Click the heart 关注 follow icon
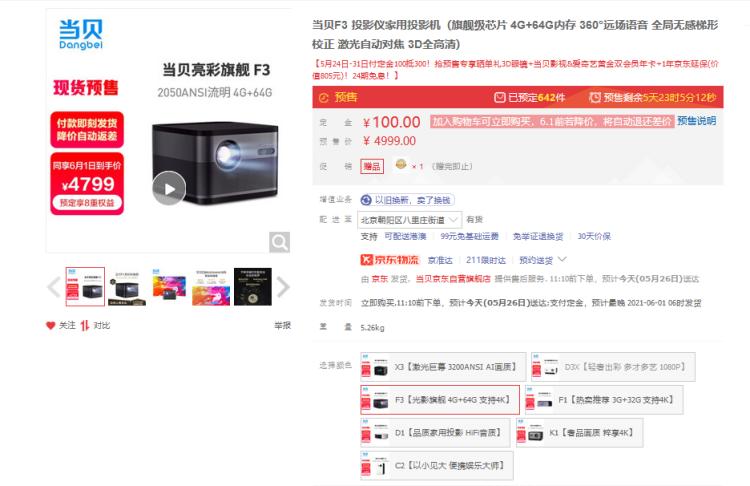 click(x=51, y=325)
